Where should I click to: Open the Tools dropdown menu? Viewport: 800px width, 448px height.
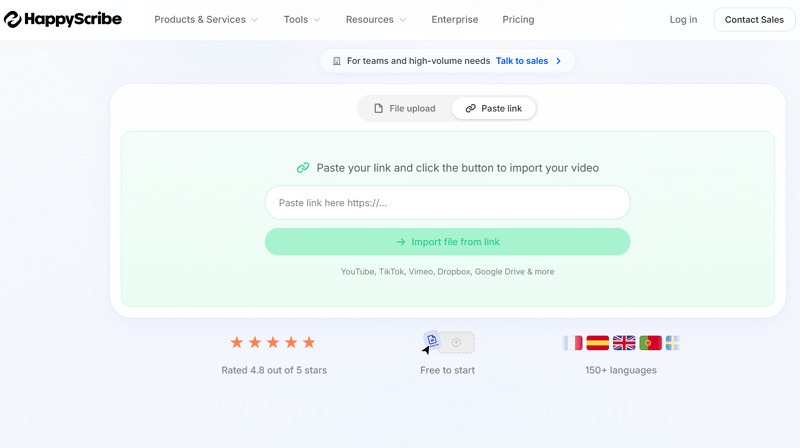click(x=302, y=19)
